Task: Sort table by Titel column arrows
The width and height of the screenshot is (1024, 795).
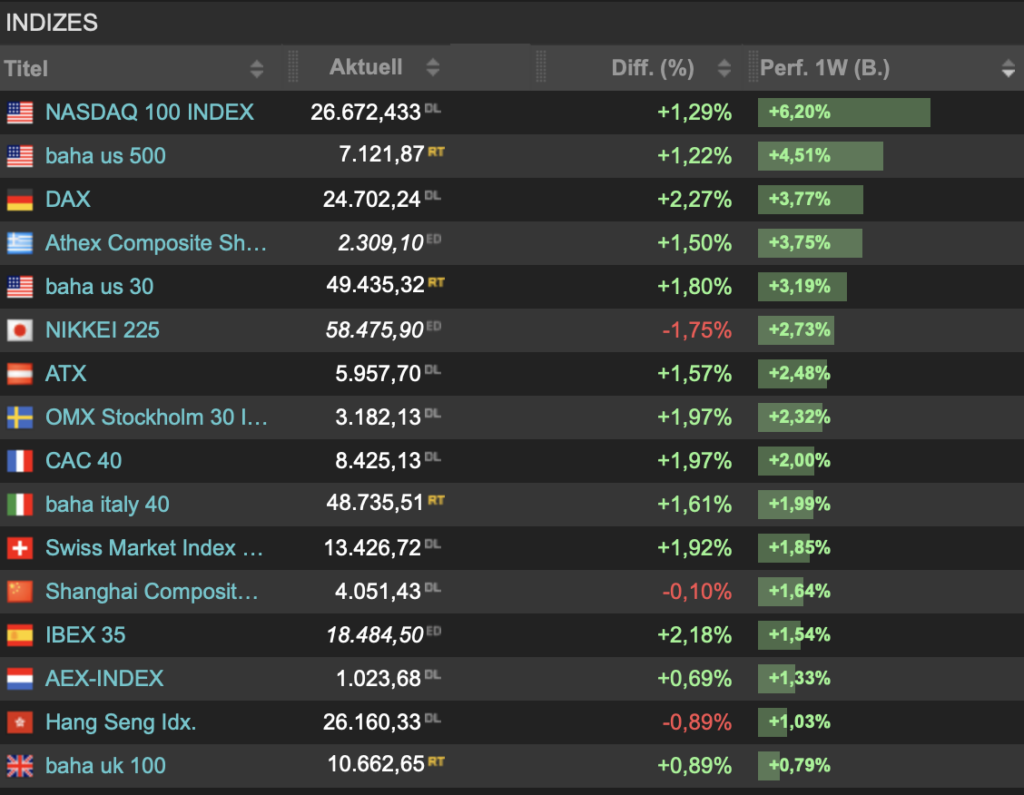Action: [x=257, y=69]
